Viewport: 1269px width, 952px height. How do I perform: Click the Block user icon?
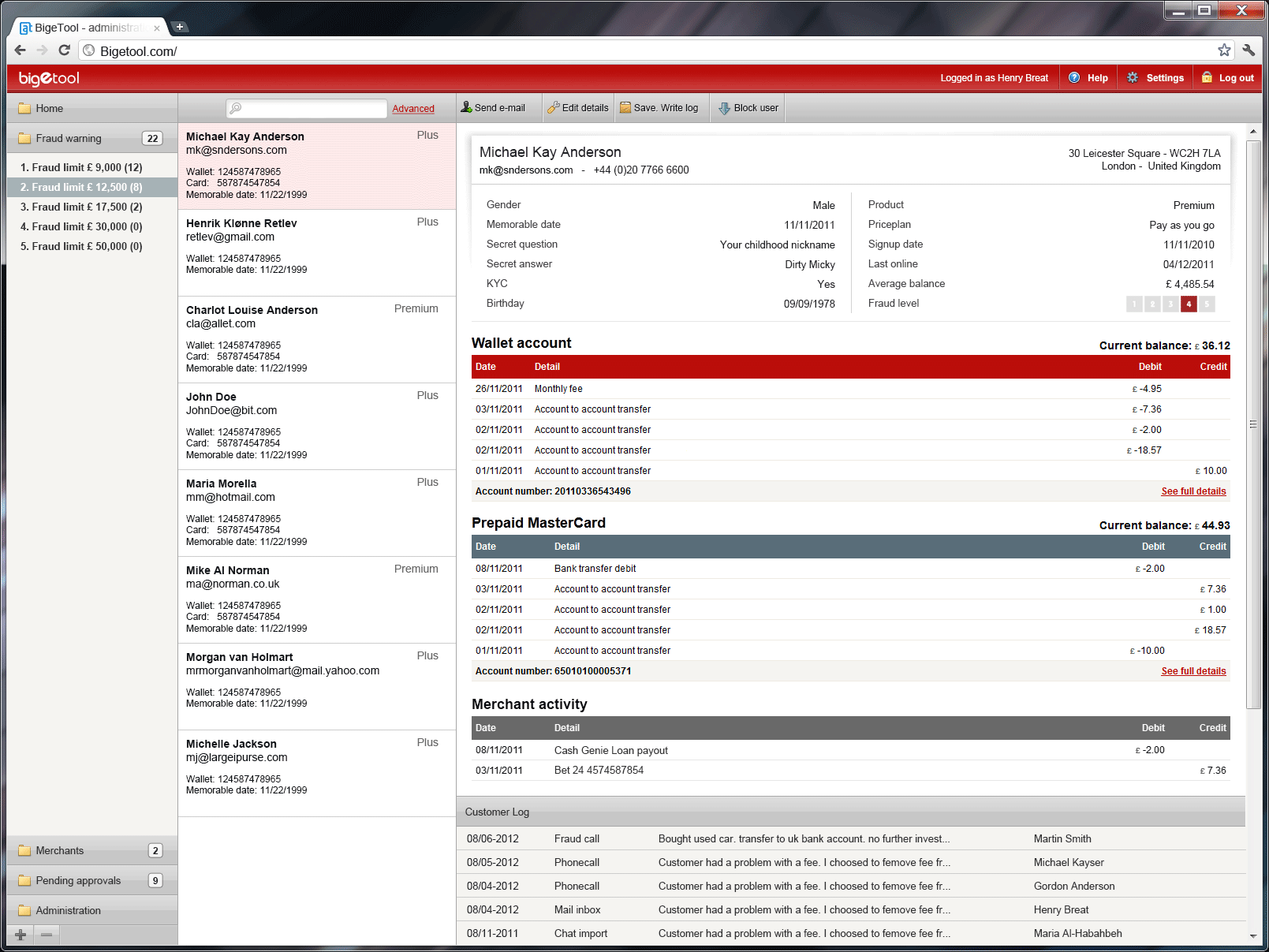724,108
